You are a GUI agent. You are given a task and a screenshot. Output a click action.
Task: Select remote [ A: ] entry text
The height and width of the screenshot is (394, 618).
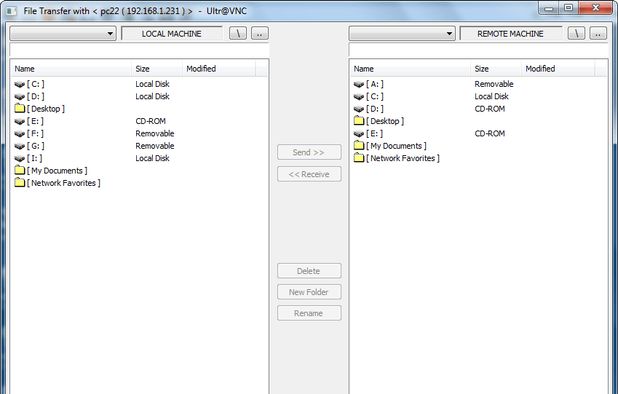tap(374, 84)
